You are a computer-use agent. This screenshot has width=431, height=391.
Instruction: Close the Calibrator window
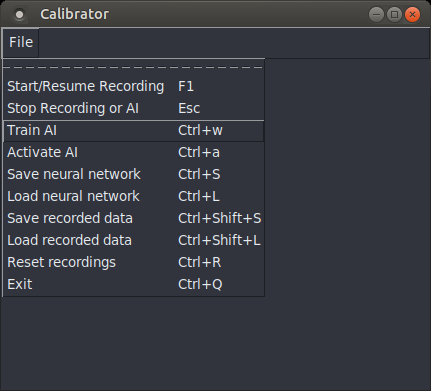(x=412, y=14)
